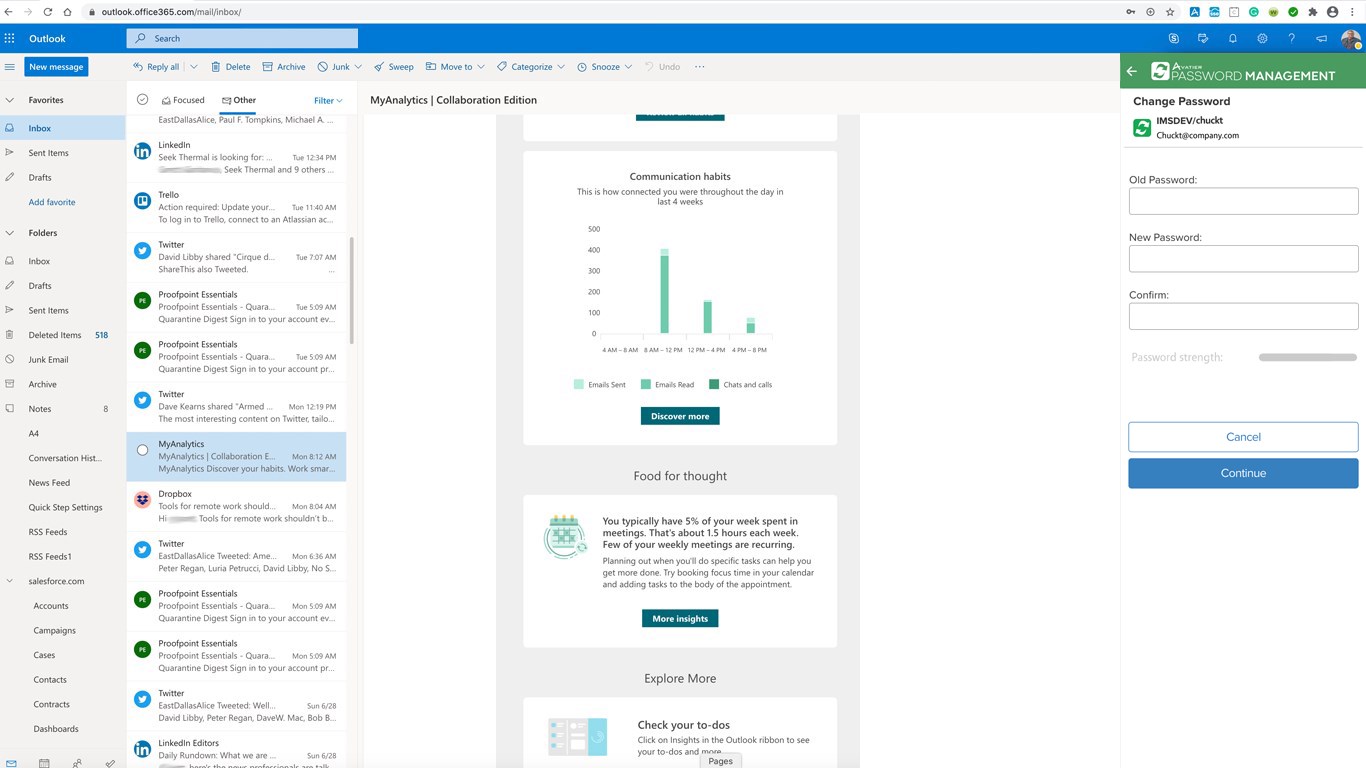
Task: Switch to the To Do checkmark icon
Action: point(110,763)
